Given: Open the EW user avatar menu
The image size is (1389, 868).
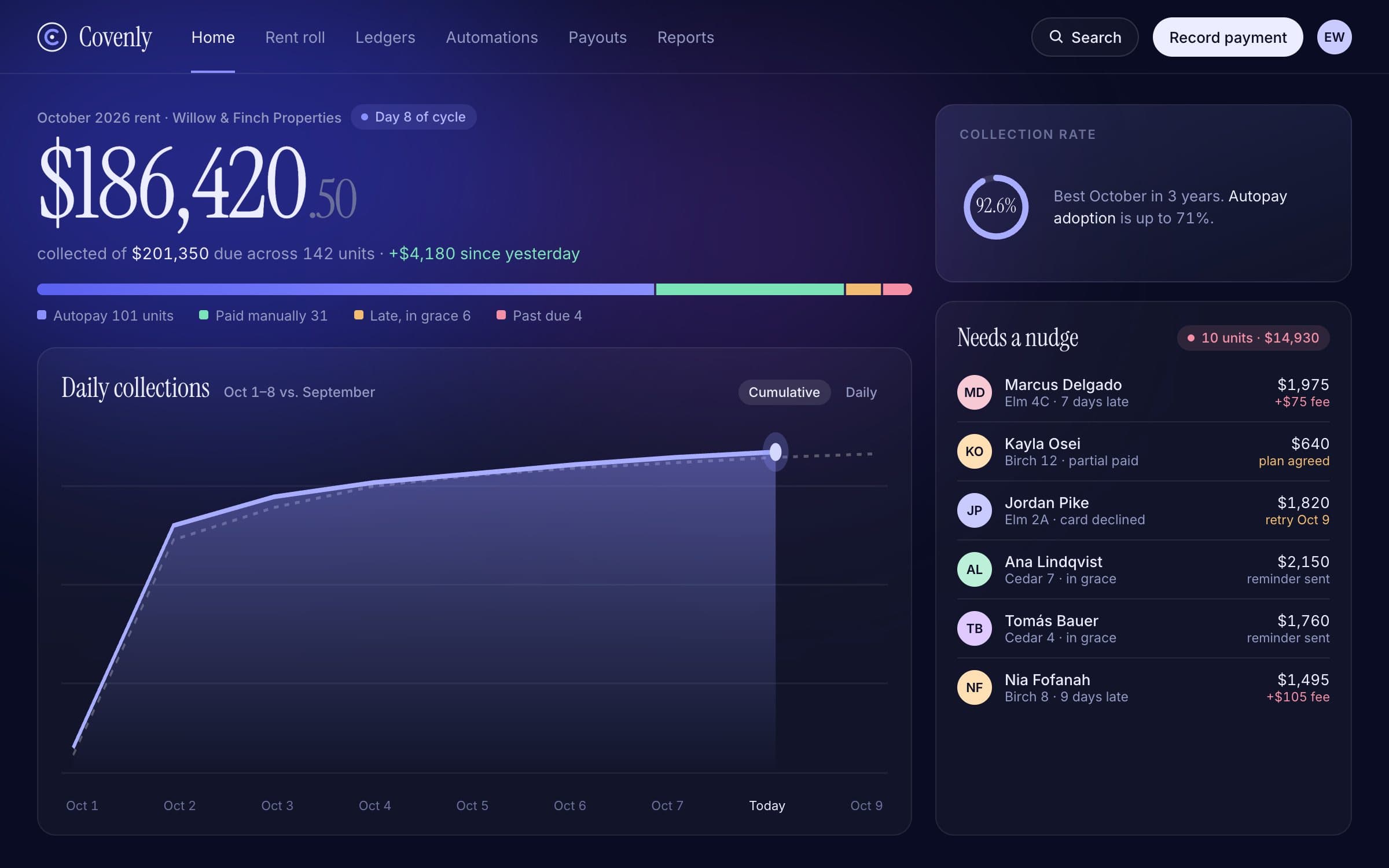Looking at the screenshot, I should pos(1334,37).
